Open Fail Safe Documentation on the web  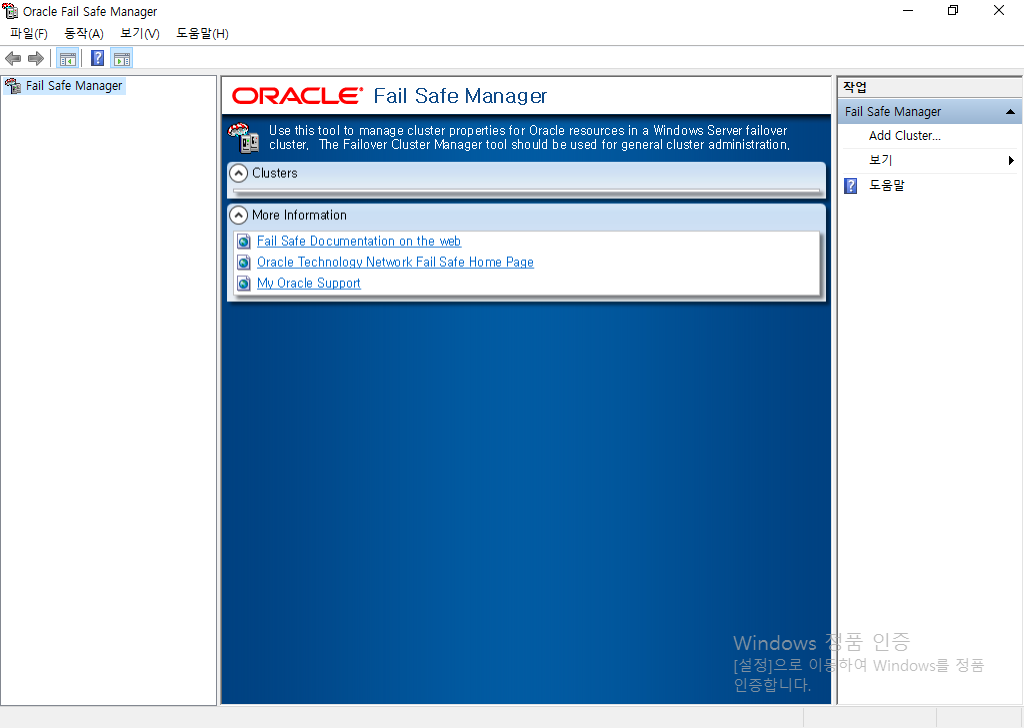pos(359,241)
